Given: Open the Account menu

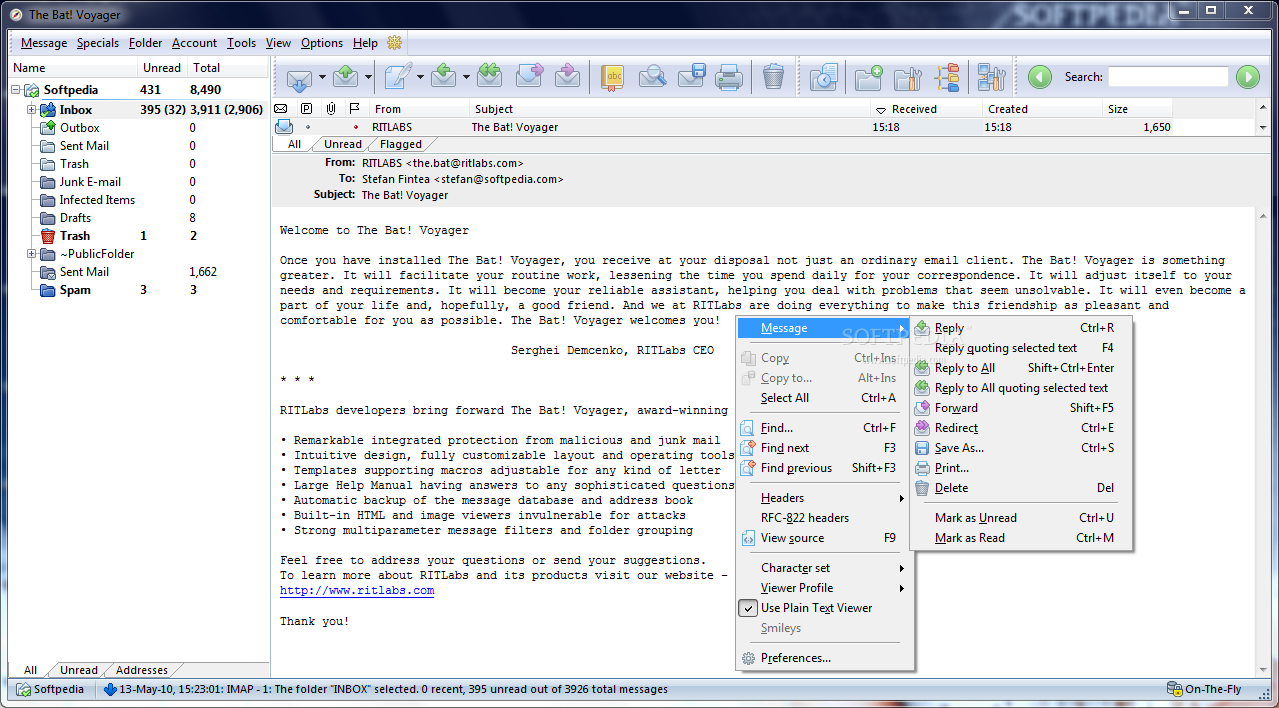Looking at the screenshot, I should click(x=194, y=43).
